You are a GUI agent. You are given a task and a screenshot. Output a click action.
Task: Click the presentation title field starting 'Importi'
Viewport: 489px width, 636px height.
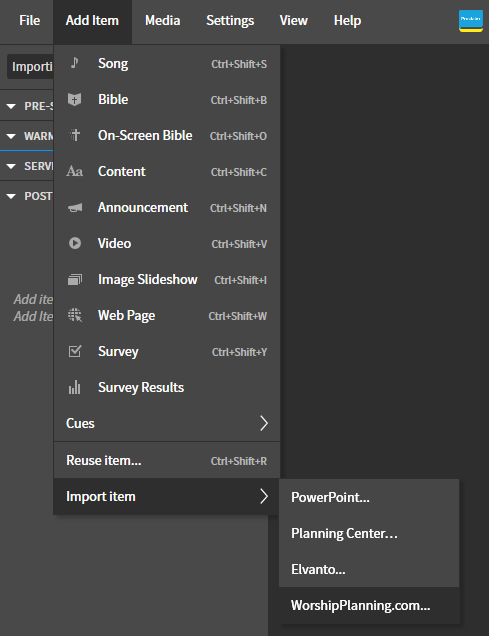pos(30,67)
